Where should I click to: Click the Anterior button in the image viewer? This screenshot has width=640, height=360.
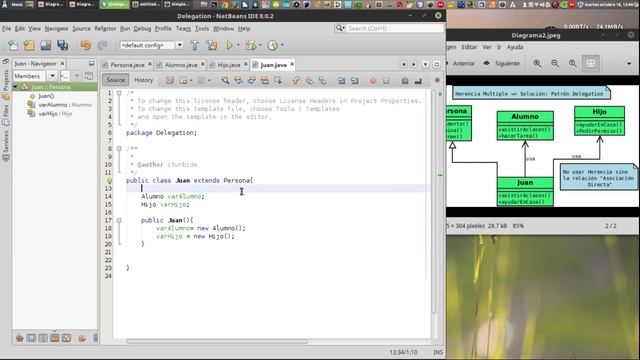462,64
